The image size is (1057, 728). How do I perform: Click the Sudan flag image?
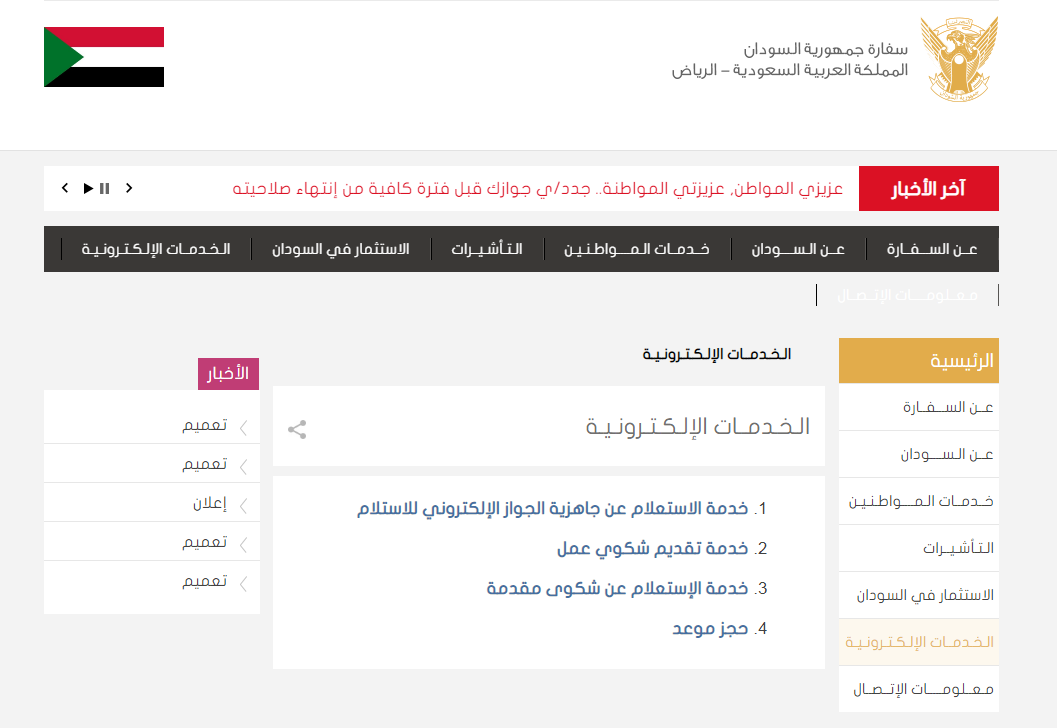[x=104, y=57]
